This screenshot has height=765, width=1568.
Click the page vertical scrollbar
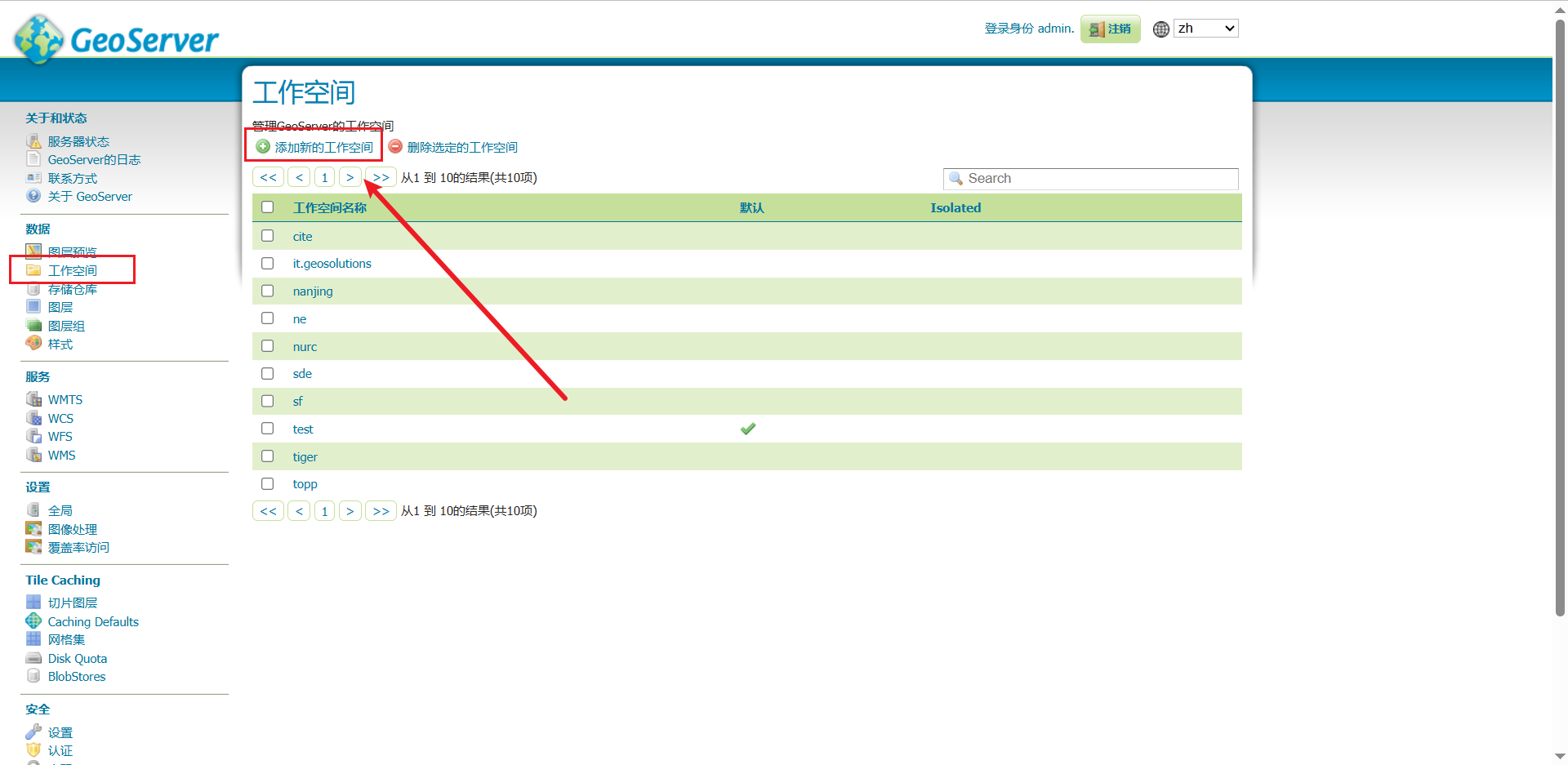1560,318
